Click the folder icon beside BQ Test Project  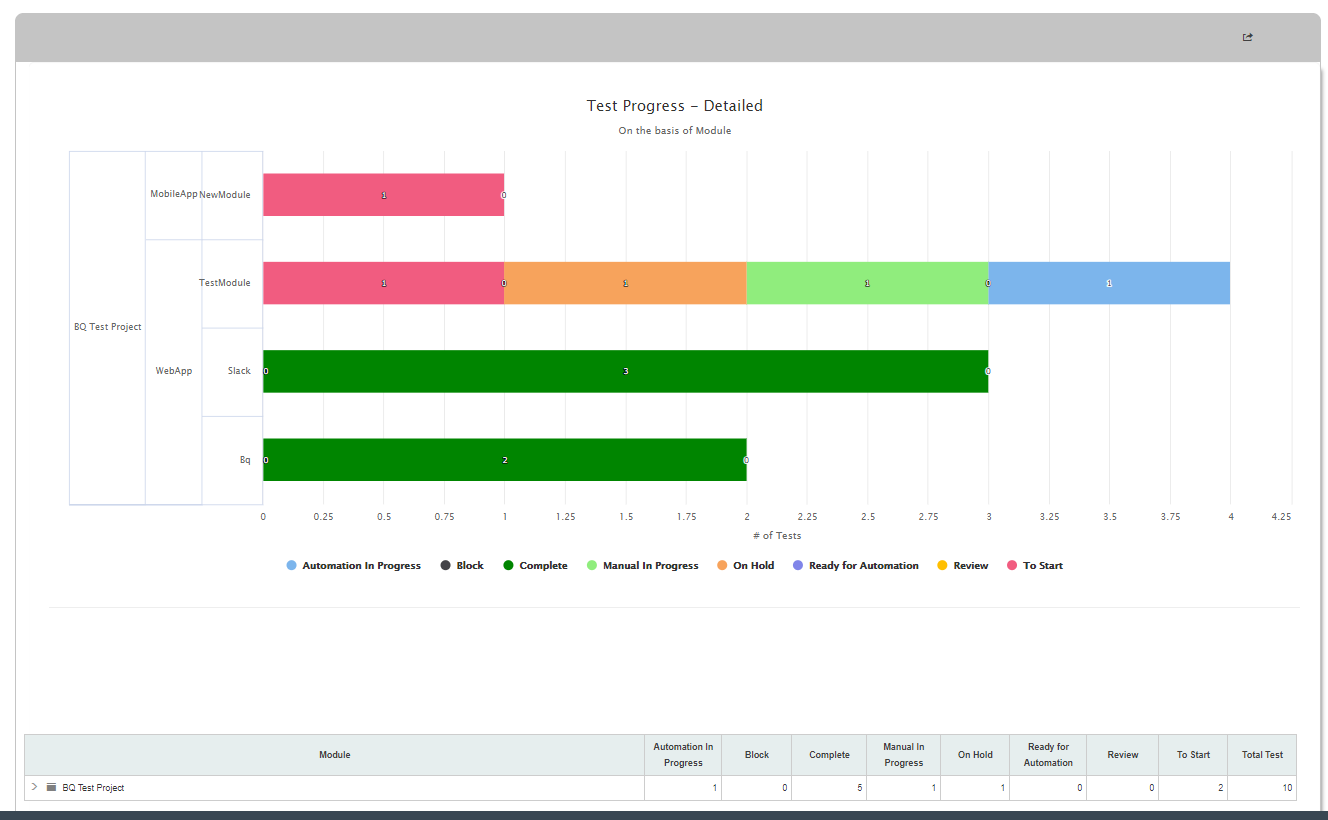(x=51, y=787)
